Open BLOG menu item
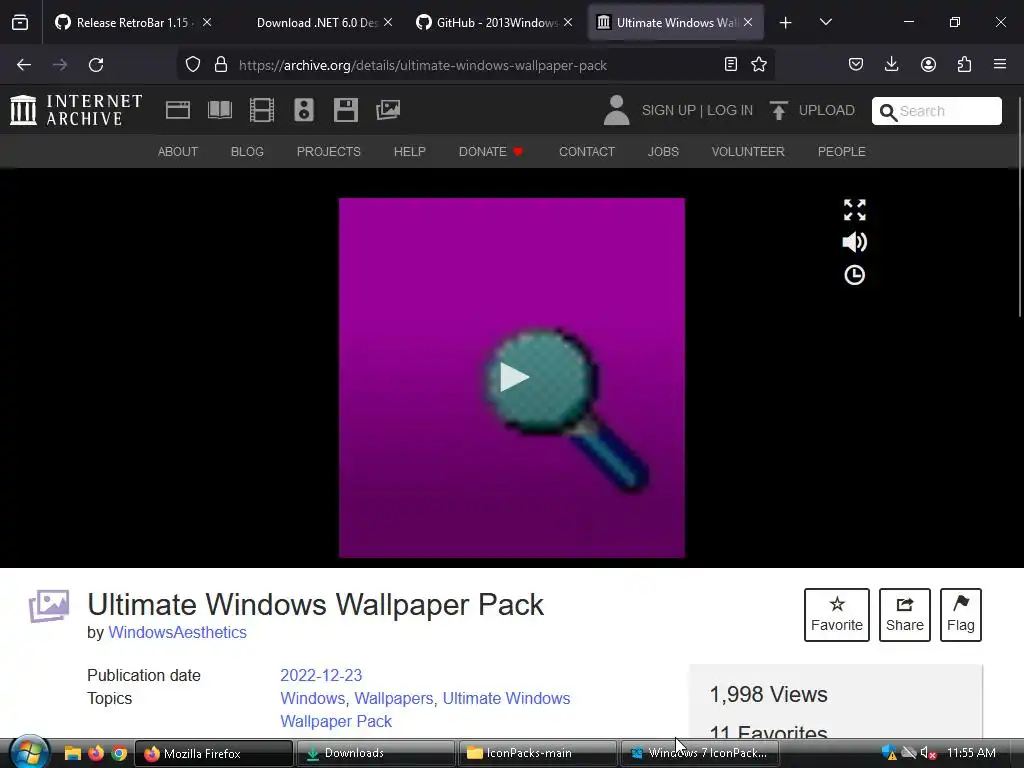Viewport: 1024px width, 768px height. (x=247, y=152)
